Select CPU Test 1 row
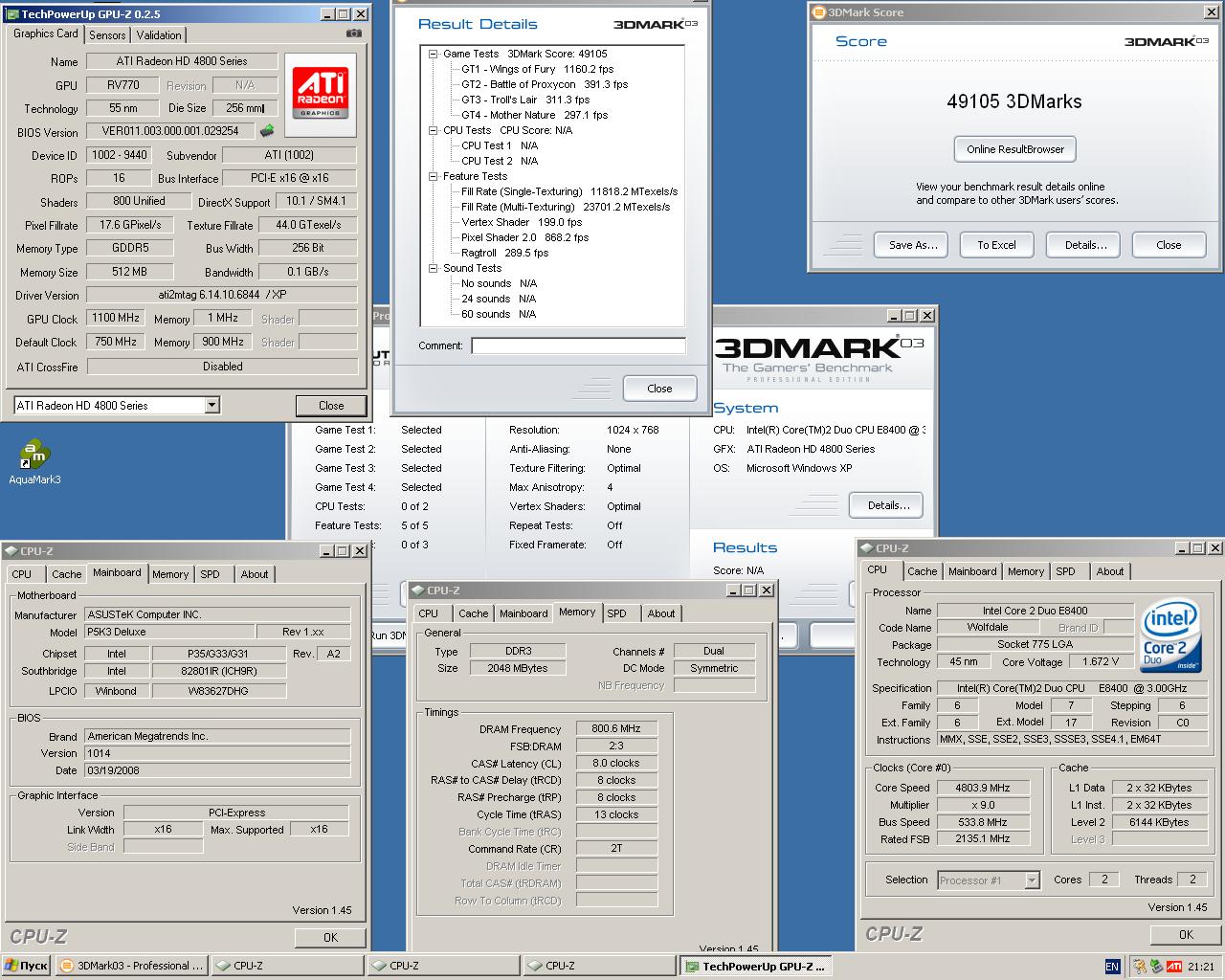This screenshot has width=1225, height=980. click(500, 145)
